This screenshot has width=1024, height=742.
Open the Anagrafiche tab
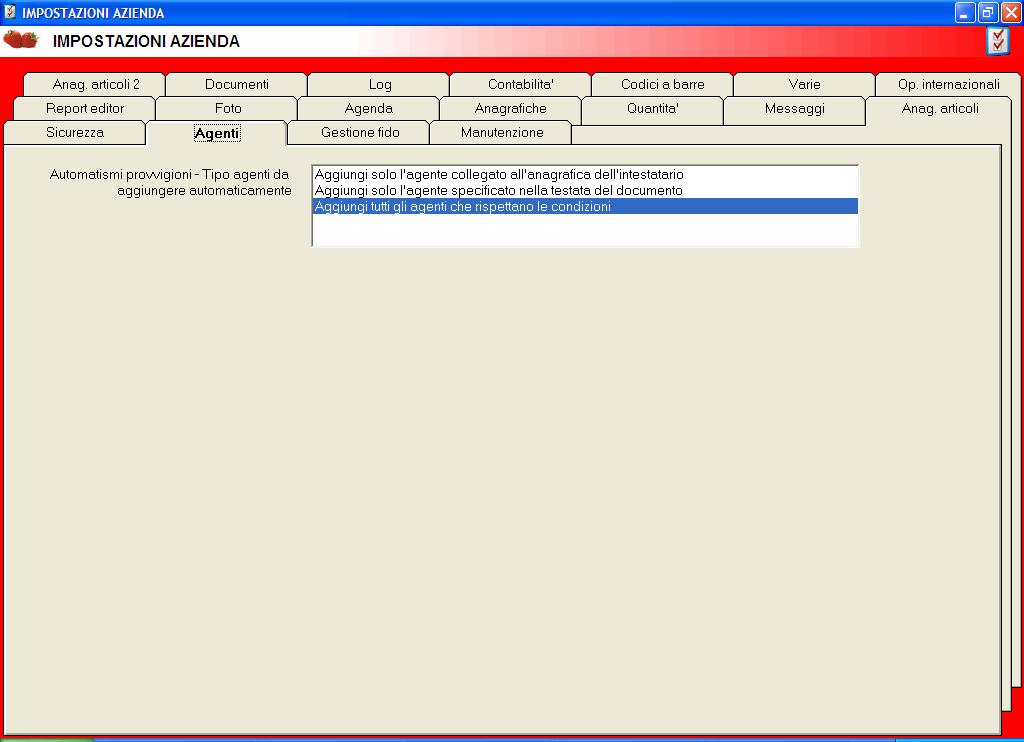(510, 108)
